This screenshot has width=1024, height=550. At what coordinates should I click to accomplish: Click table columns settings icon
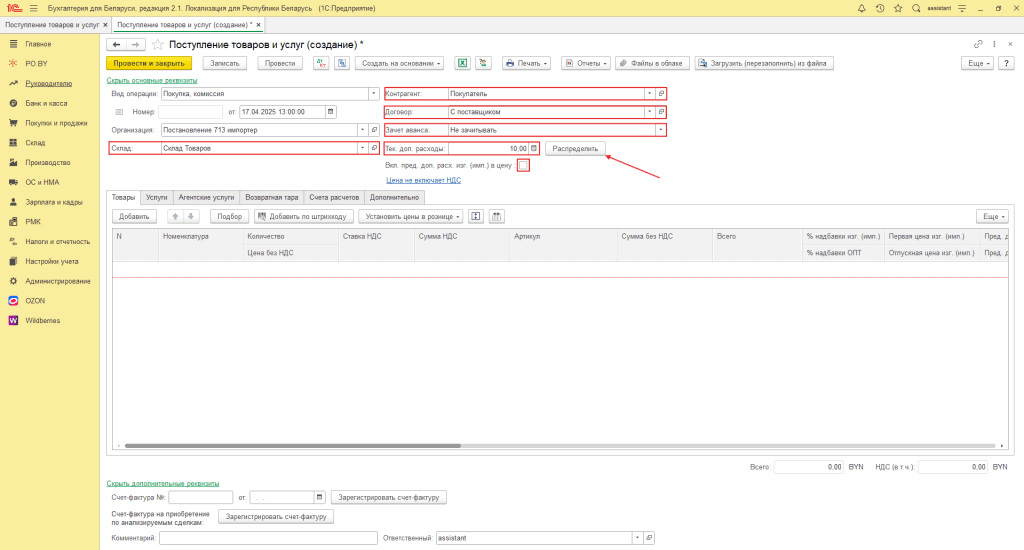click(x=496, y=216)
